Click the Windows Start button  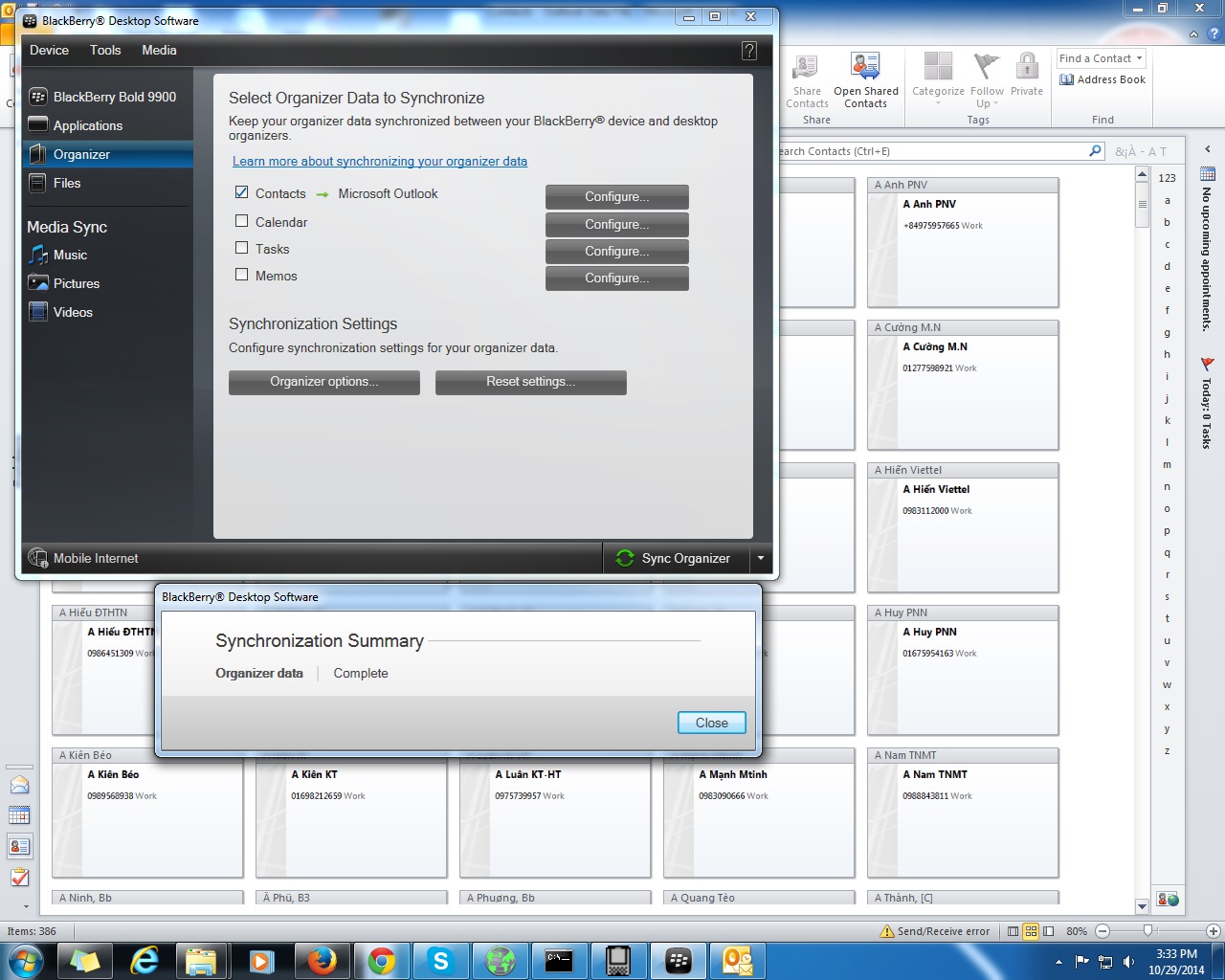24,960
